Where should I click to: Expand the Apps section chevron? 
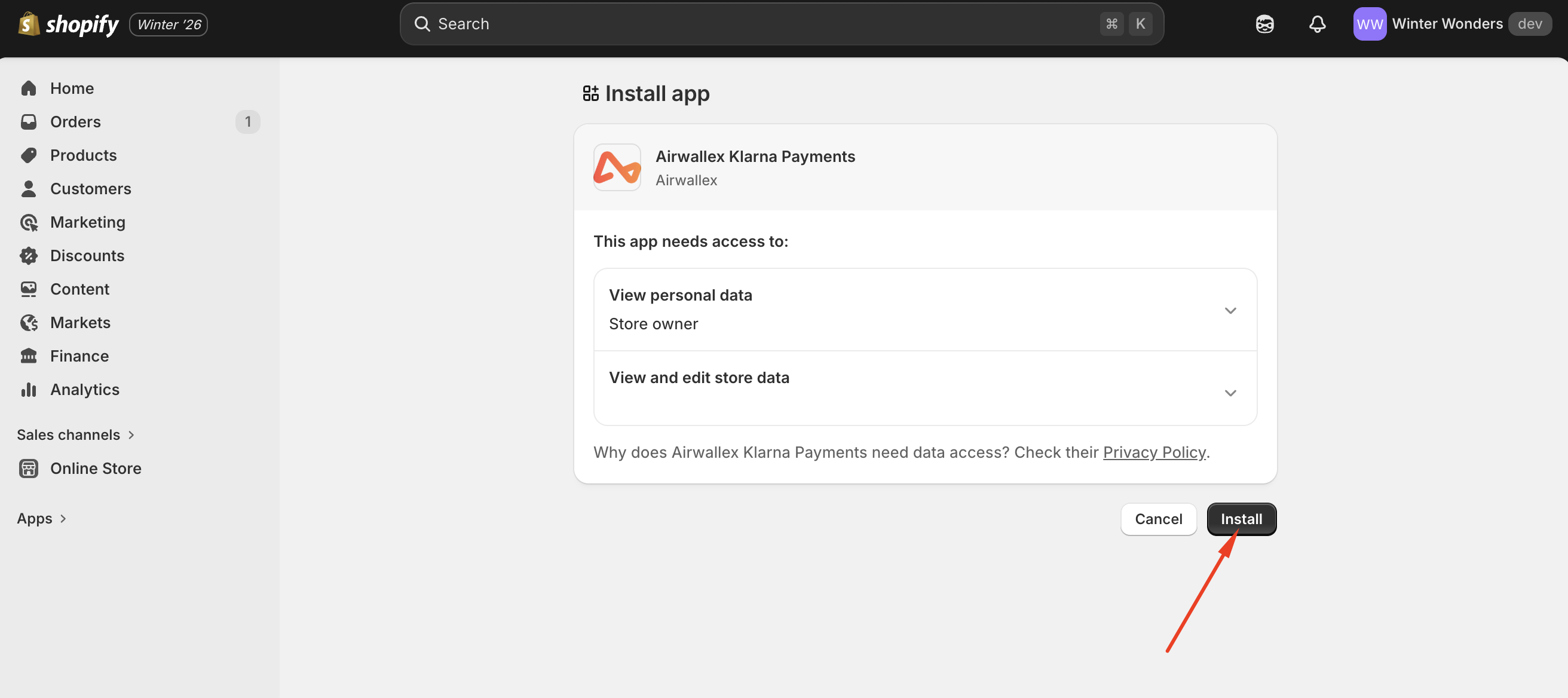tap(63, 519)
